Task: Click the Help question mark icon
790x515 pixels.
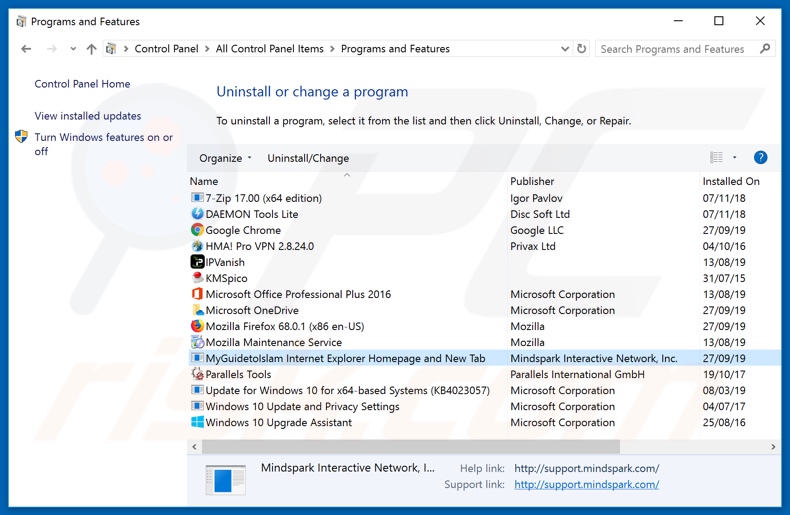Action: coord(760,158)
